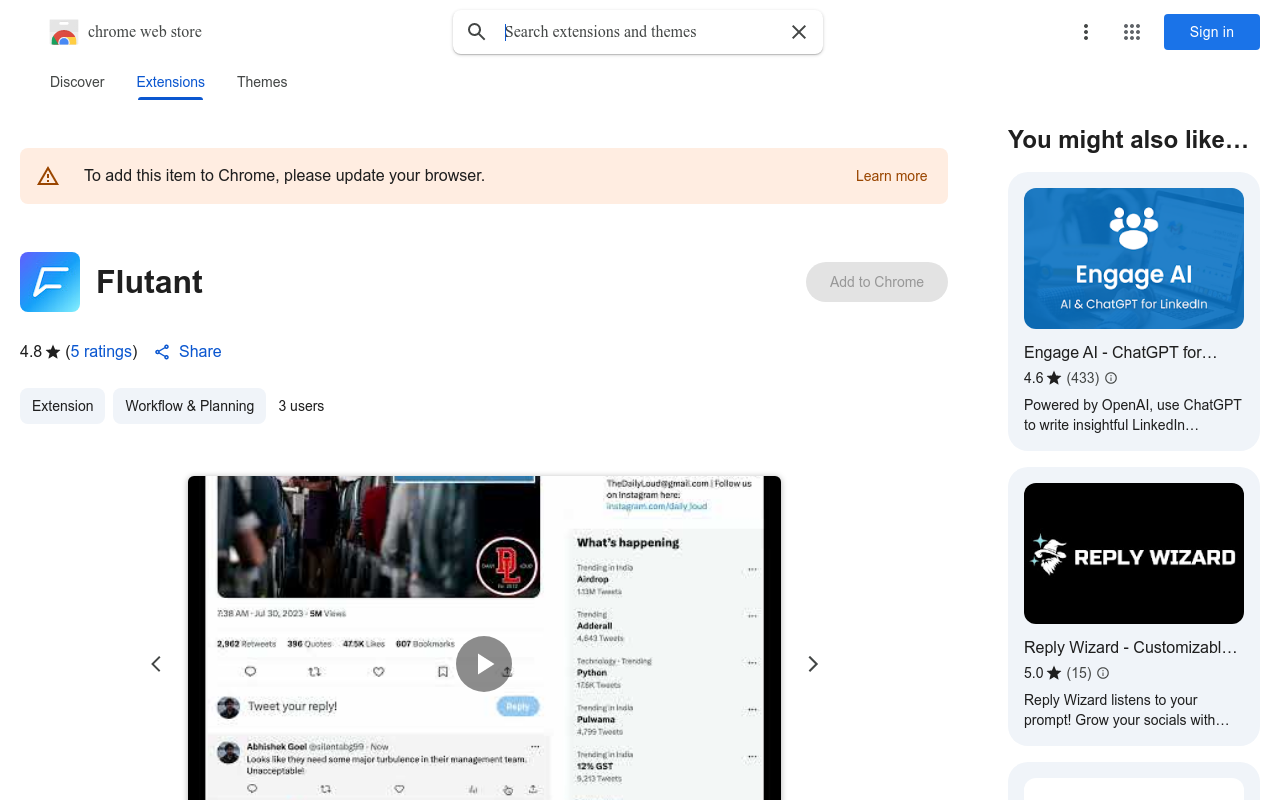Open the Engage AI thumbnail image
The image size is (1280, 800).
point(1134,258)
